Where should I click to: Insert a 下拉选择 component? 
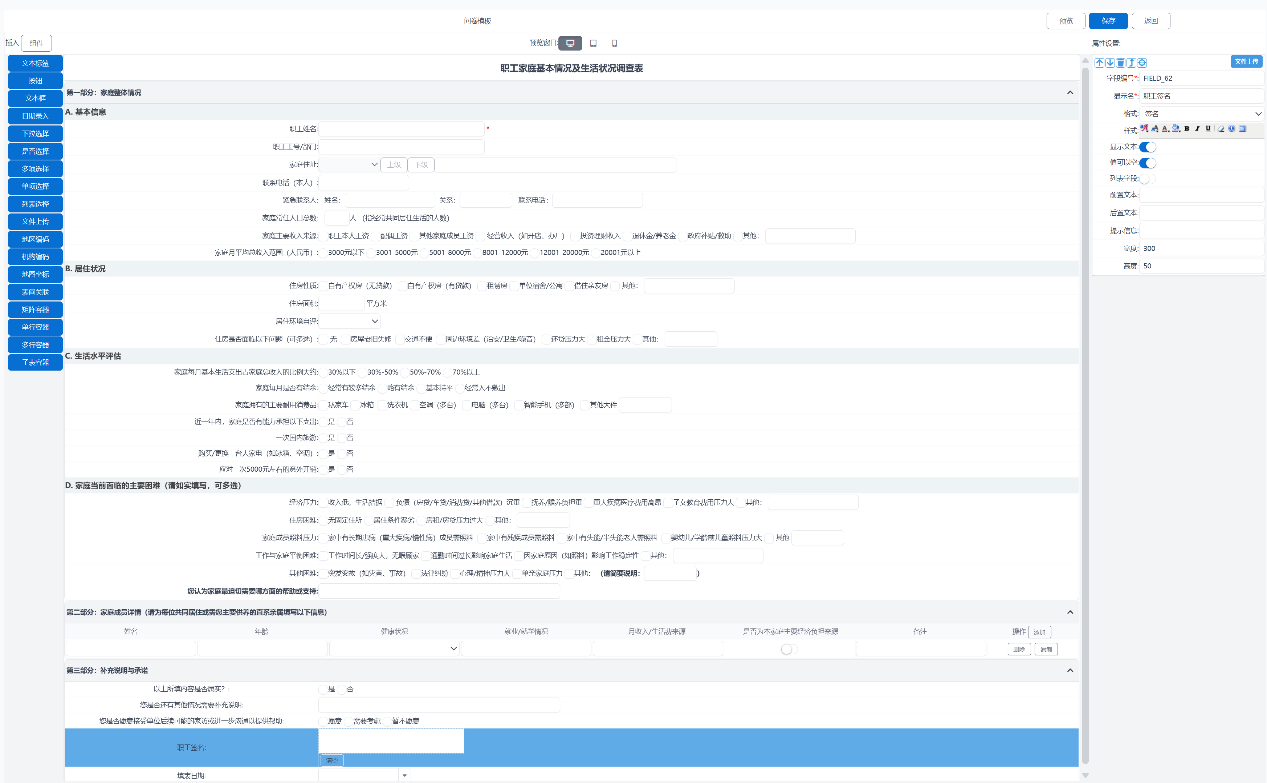[x=35, y=133]
